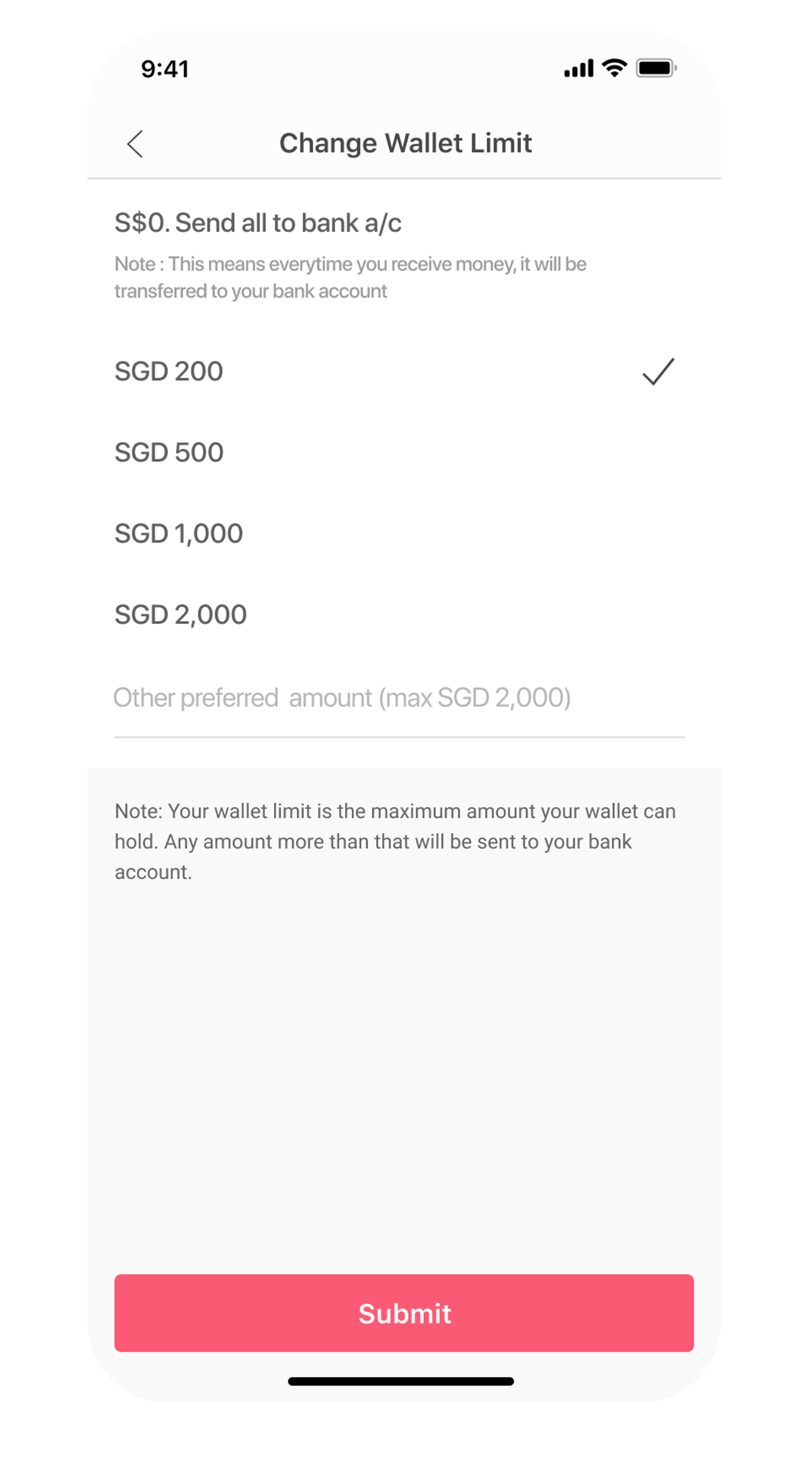Tap the note about bank account transfer
Image resolution: width=812 pixels, height=1463 pixels.
350,277
